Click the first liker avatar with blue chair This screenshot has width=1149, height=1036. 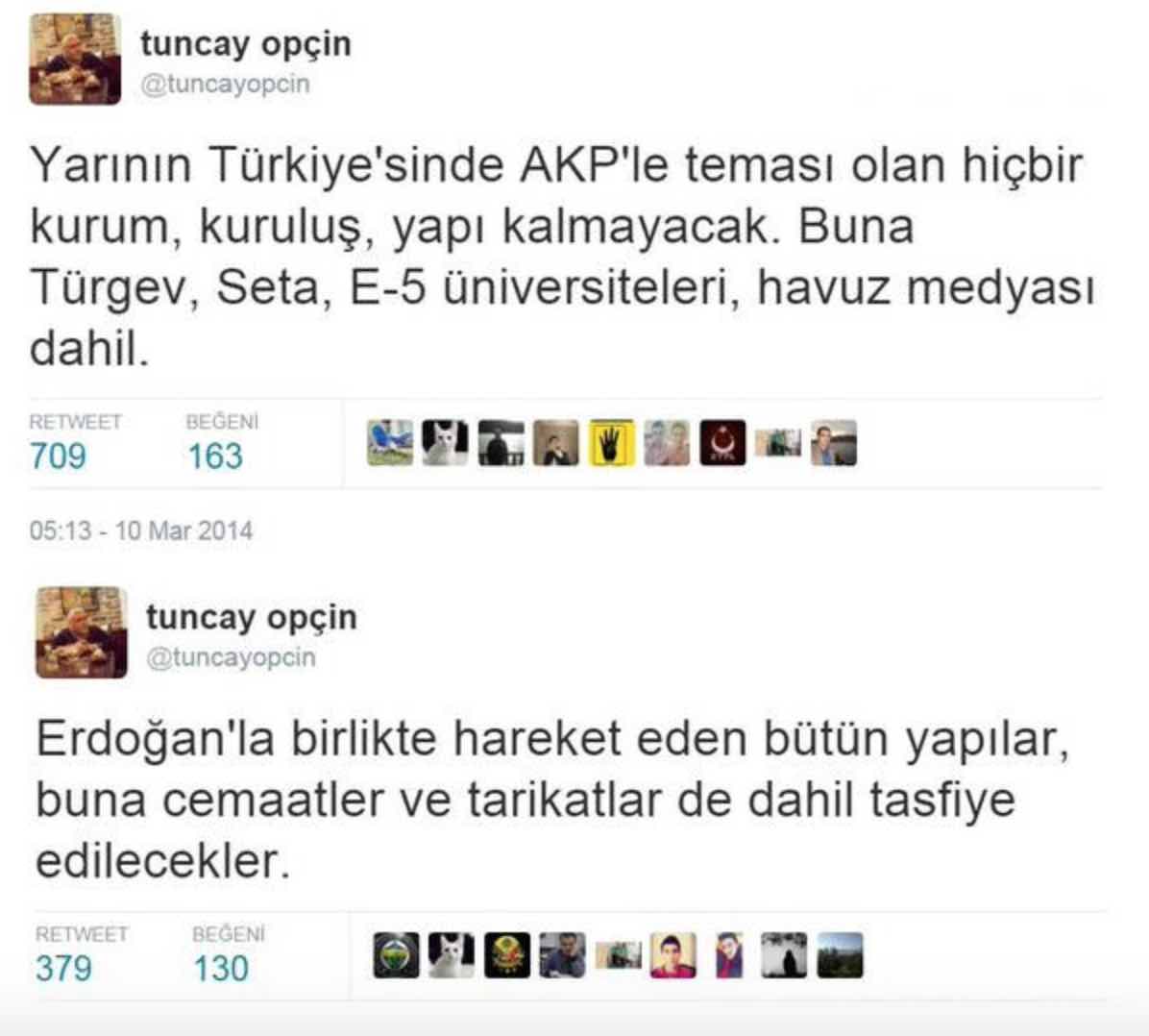(x=390, y=443)
